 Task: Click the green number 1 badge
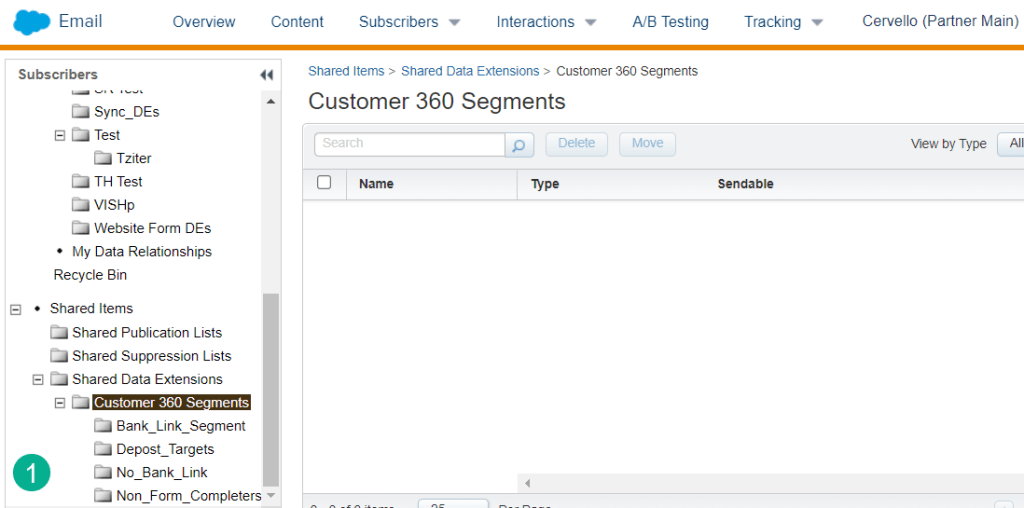[x=32, y=472]
